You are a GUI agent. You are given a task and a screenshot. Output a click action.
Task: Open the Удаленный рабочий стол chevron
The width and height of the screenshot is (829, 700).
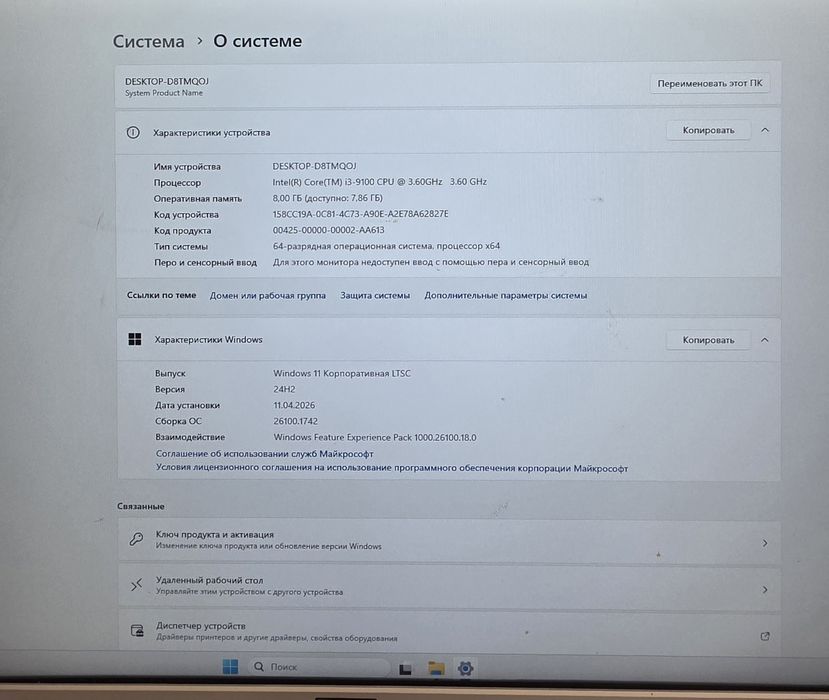click(764, 590)
